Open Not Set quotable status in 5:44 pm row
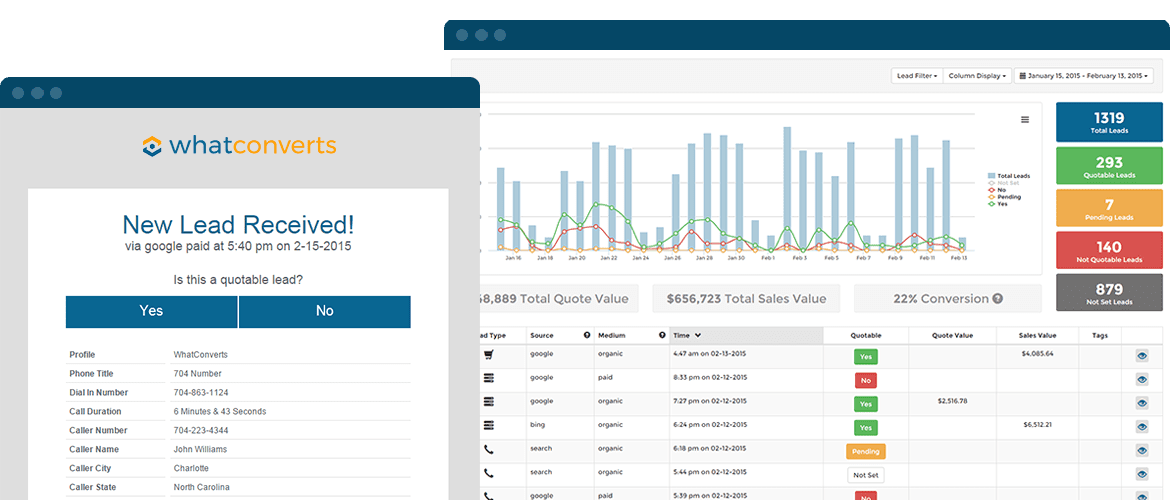 [x=866, y=475]
